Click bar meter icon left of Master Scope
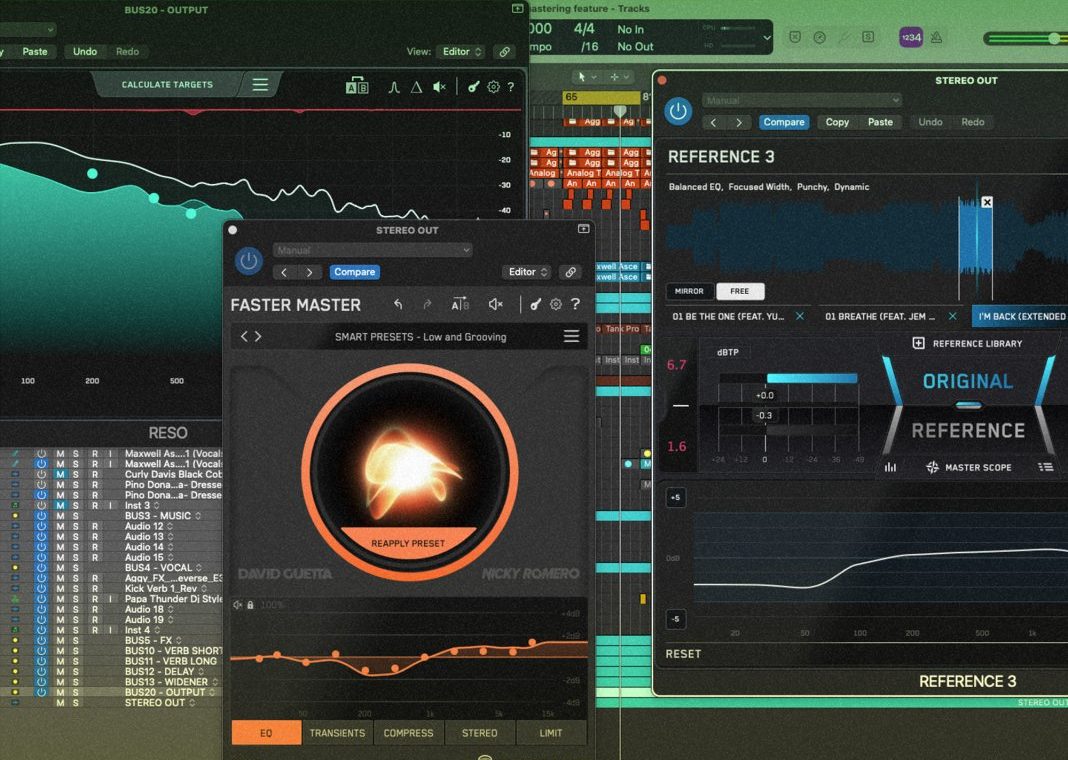The height and width of the screenshot is (760, 1068). [890, 467]
